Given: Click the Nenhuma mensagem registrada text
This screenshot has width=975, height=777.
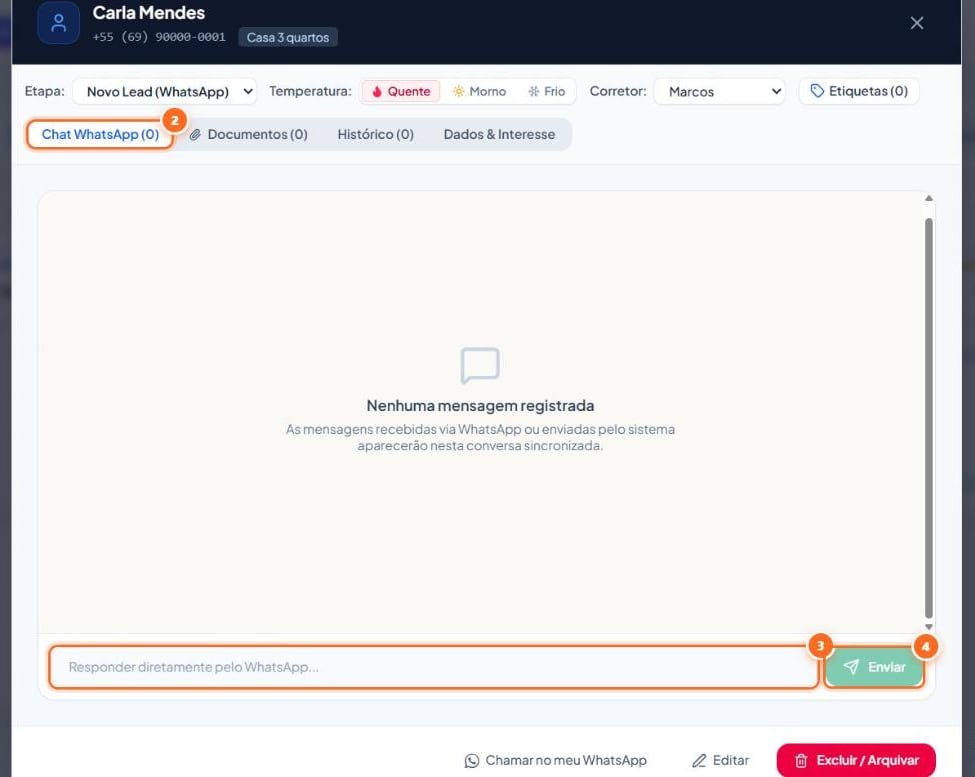Looking at the screenshot, I should (480, 405).
